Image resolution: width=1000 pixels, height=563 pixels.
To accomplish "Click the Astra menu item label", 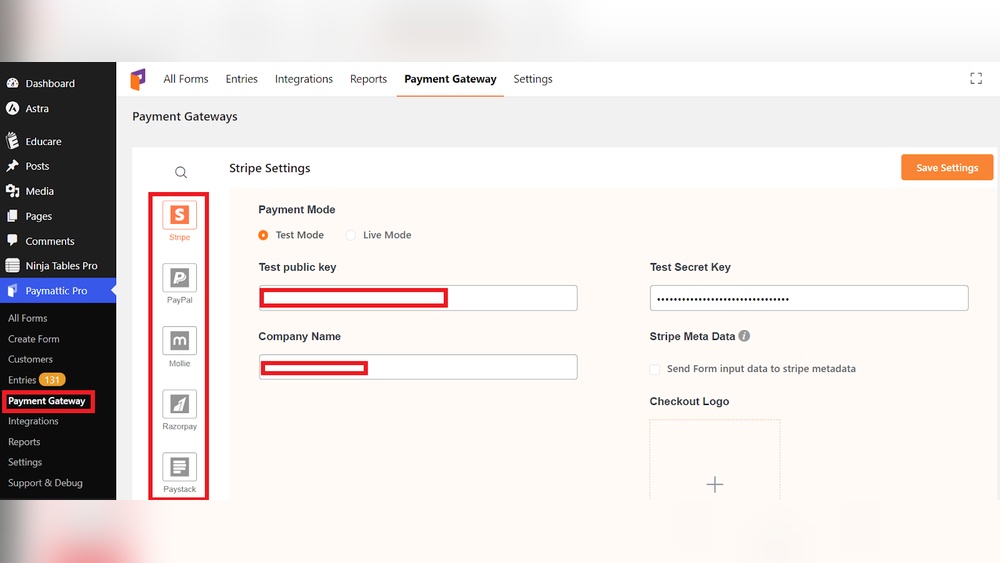I will click(37, 108).
